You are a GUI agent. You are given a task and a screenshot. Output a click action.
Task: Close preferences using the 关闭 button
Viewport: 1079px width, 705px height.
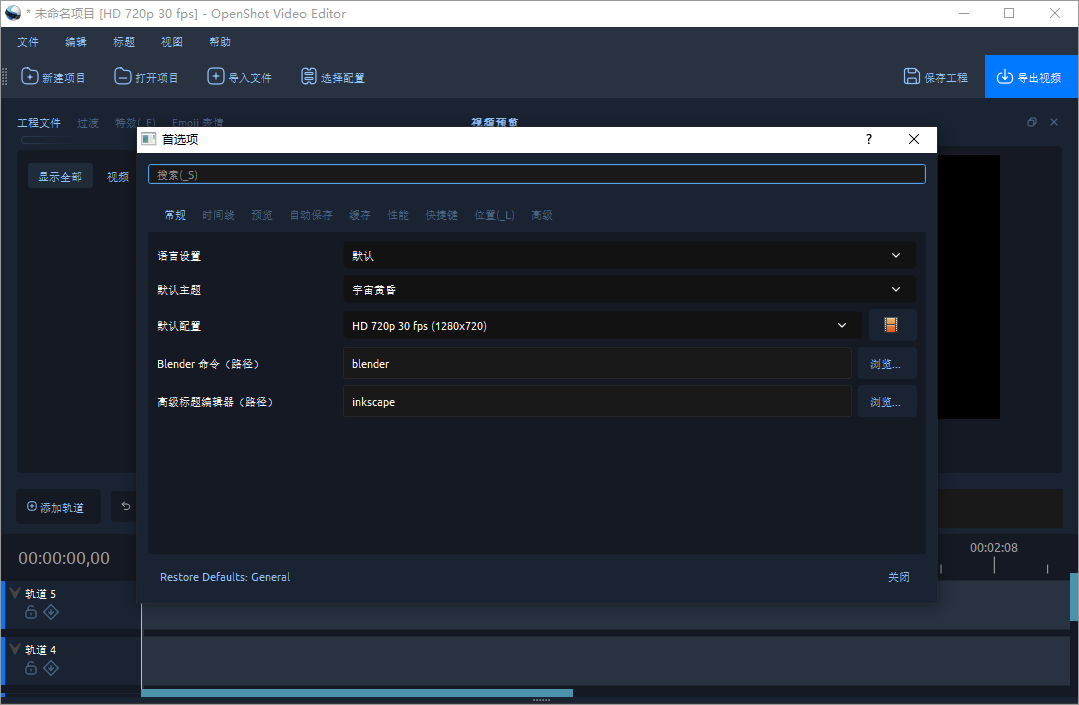point(898,576)
